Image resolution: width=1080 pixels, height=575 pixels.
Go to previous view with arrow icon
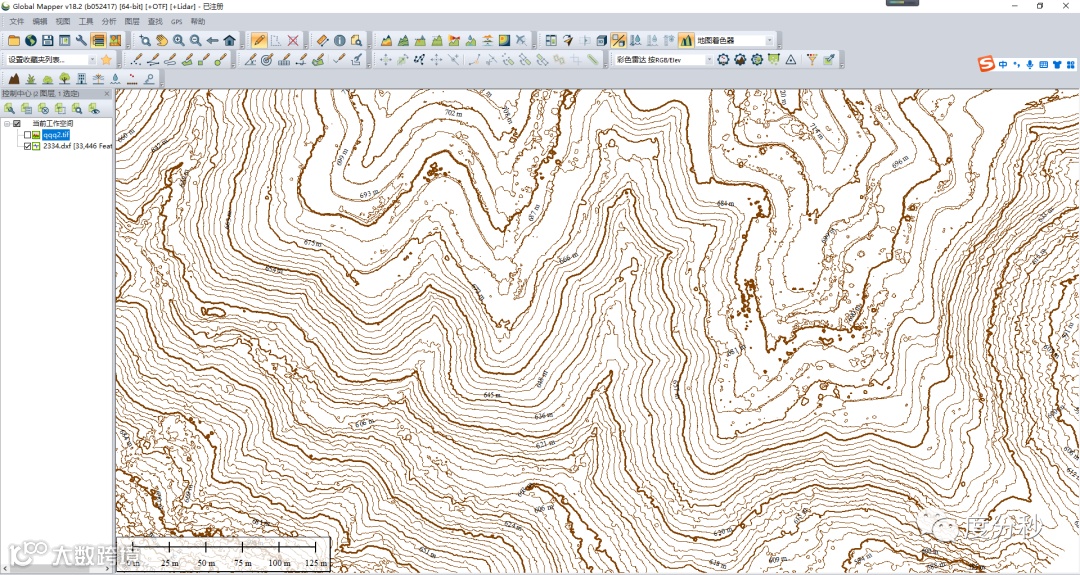[213, 41]
